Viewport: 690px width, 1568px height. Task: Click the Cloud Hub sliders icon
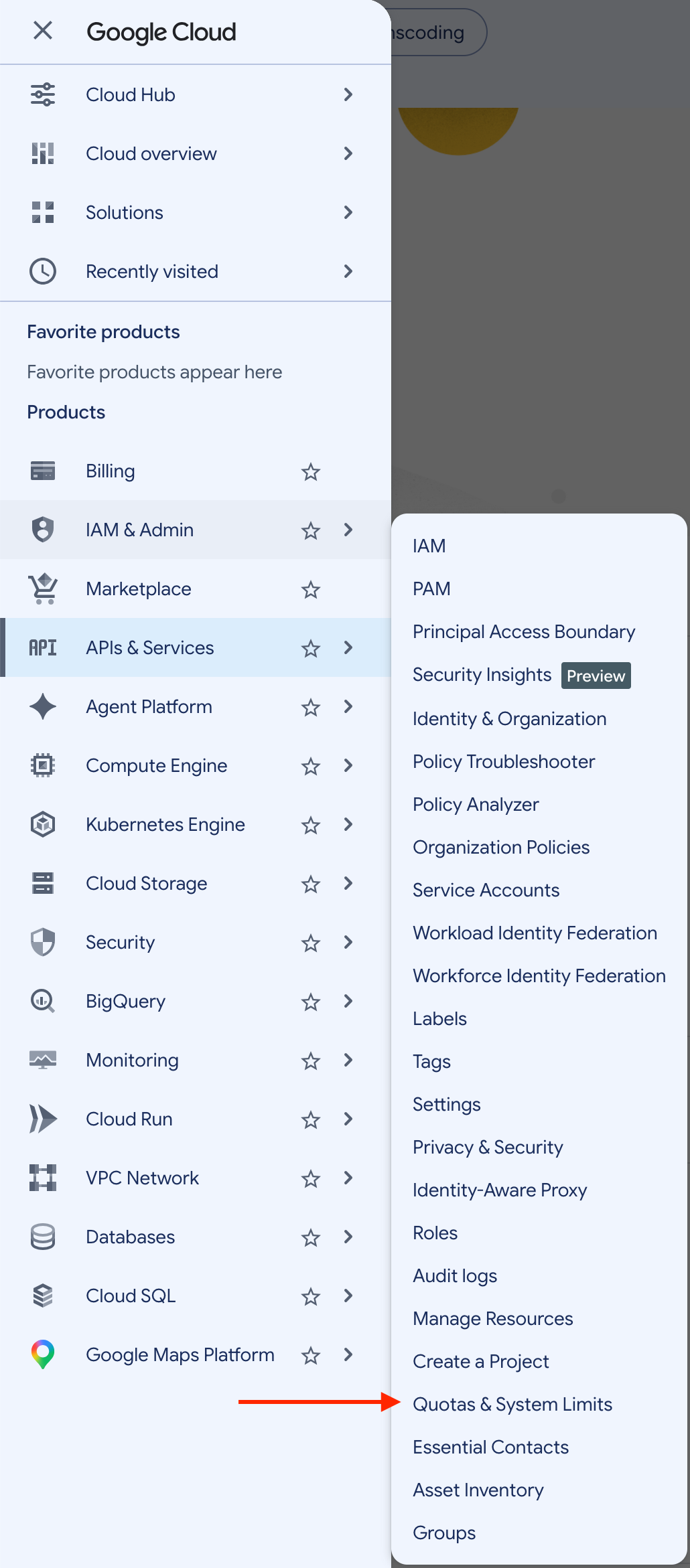point(43,94)
